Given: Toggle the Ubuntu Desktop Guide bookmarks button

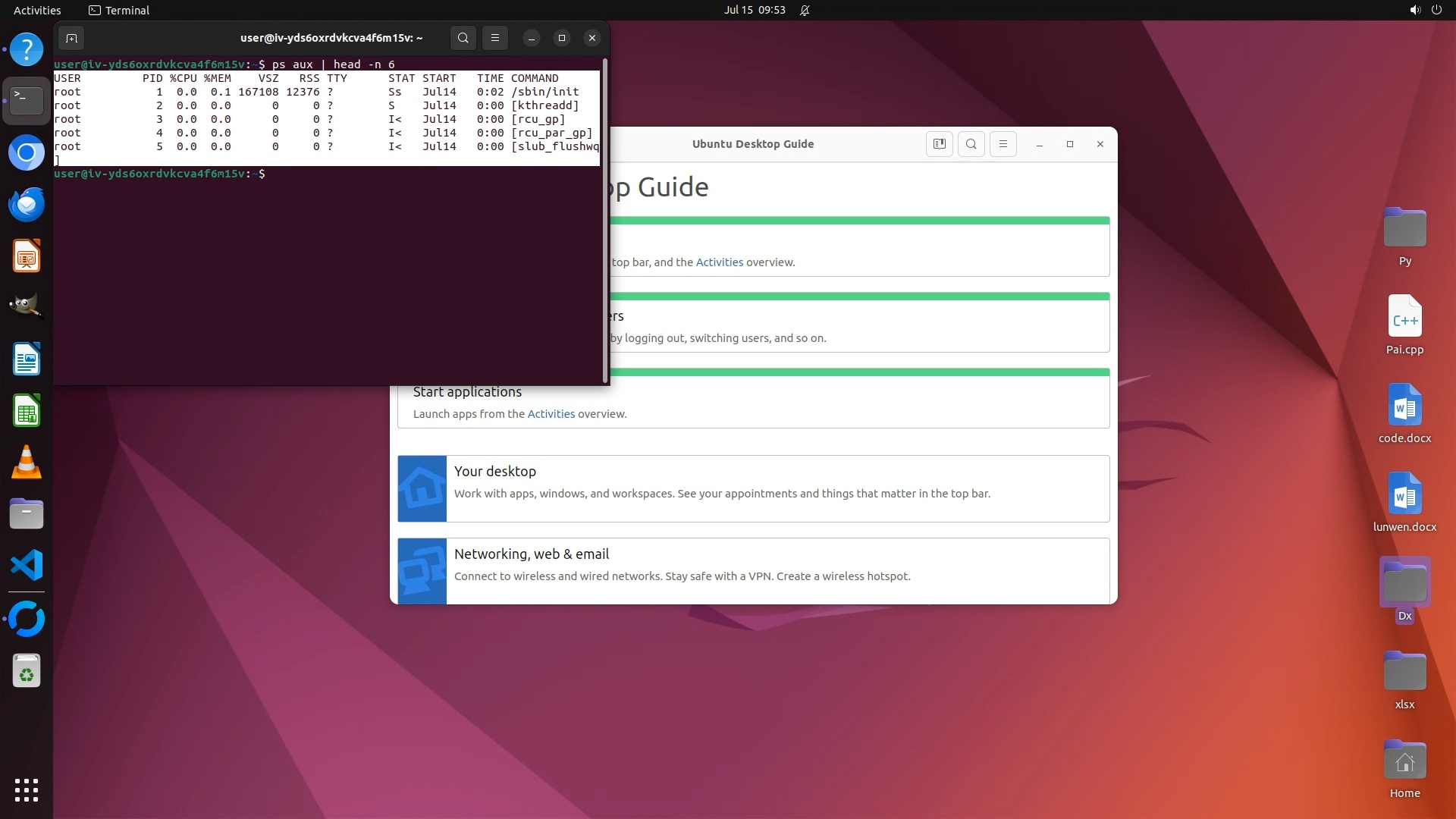Looking at the screenshot, I should point(939,144).
